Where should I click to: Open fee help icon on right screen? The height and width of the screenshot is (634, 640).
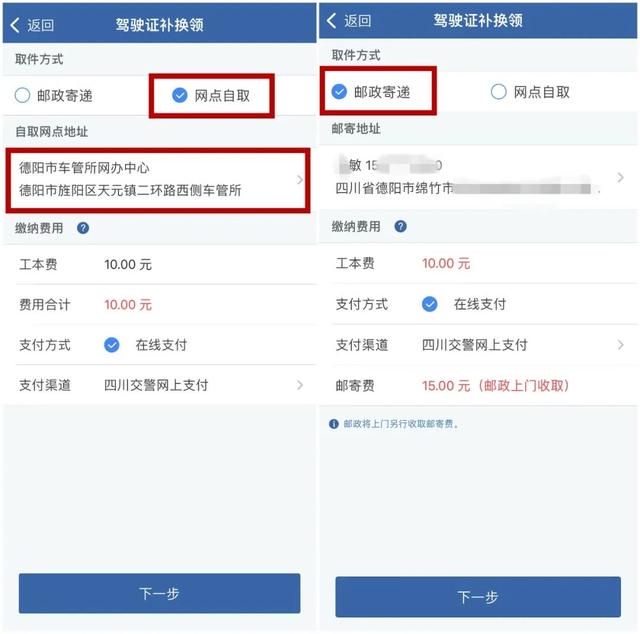point(400,226)
